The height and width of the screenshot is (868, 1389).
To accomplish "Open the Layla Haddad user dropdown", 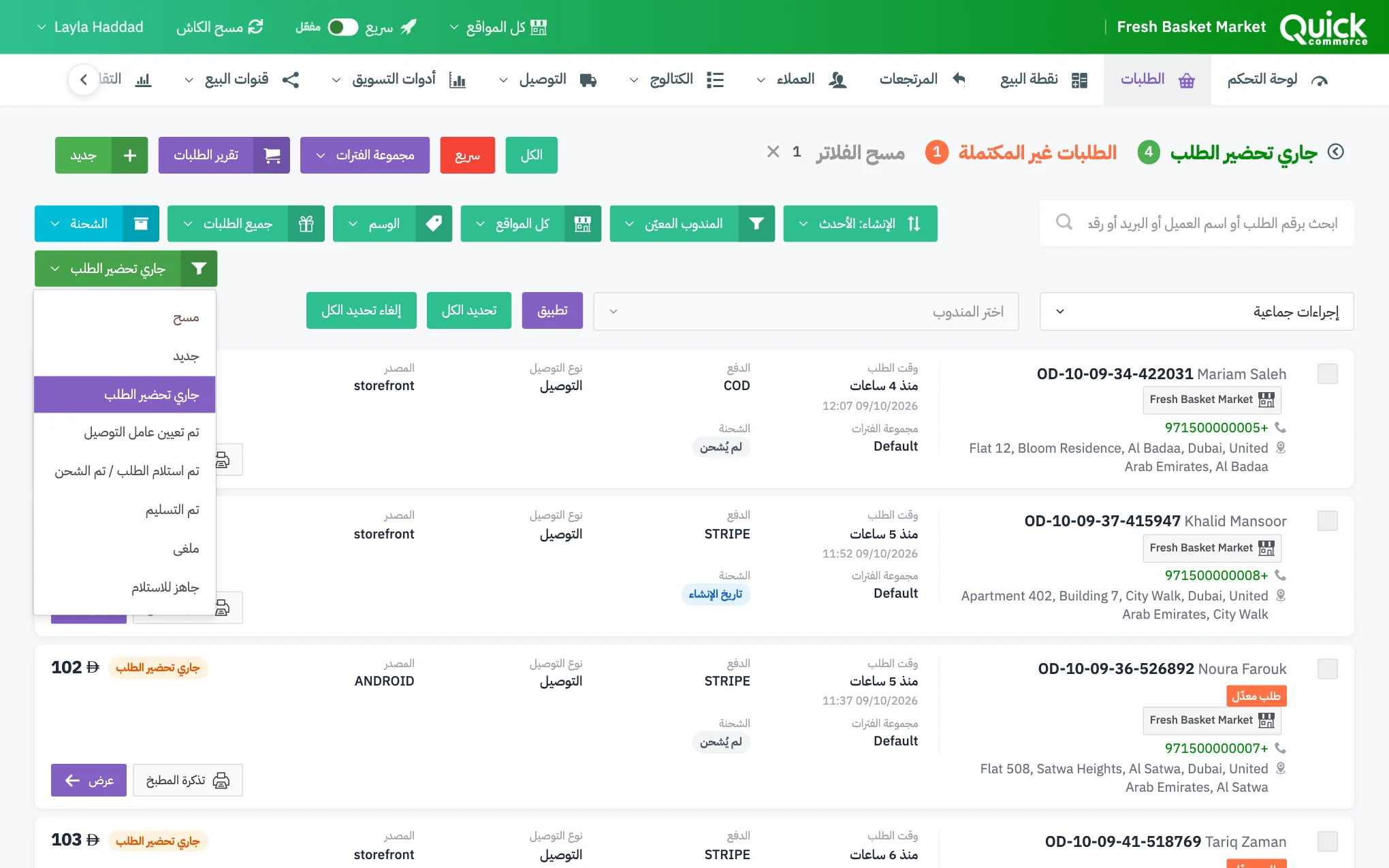I will (x=90, y=27).
